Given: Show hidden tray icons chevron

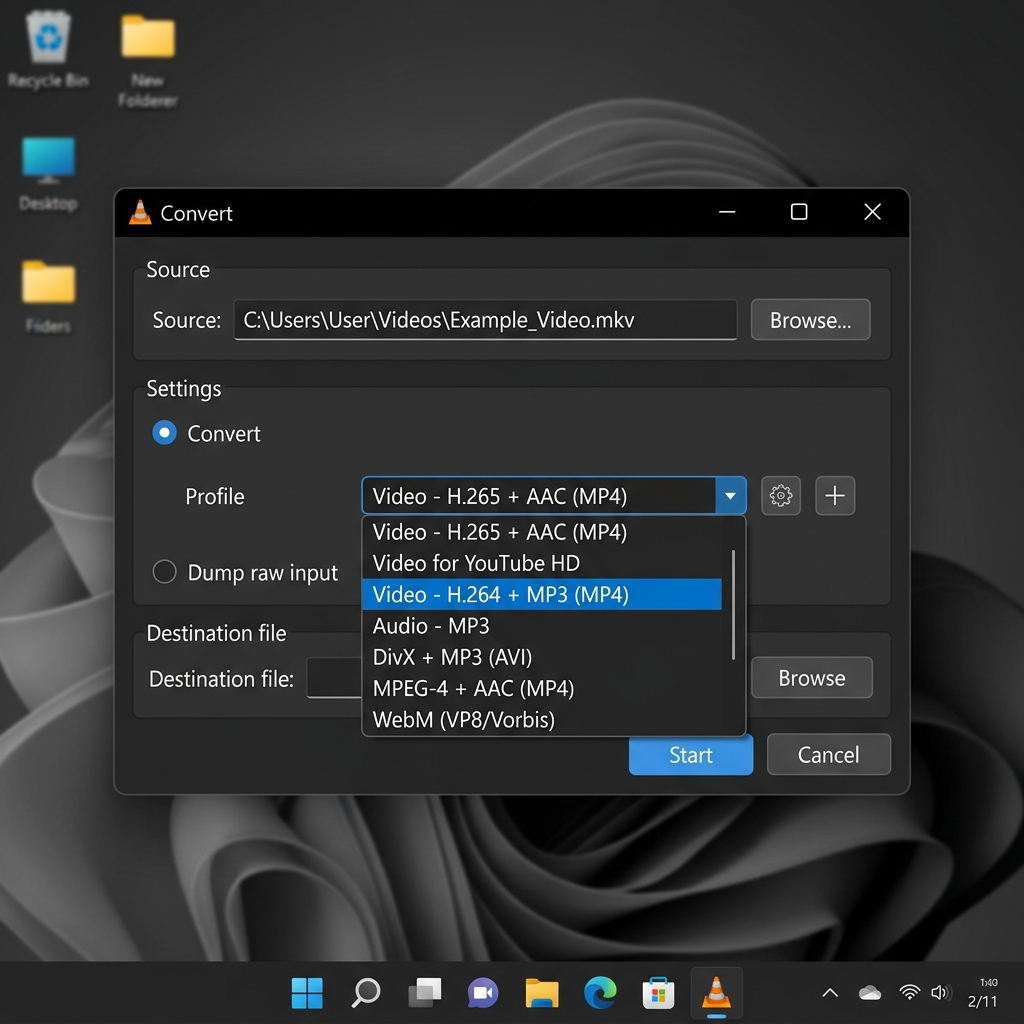Looking at the screenshot, I should click(x=829, y=993).
